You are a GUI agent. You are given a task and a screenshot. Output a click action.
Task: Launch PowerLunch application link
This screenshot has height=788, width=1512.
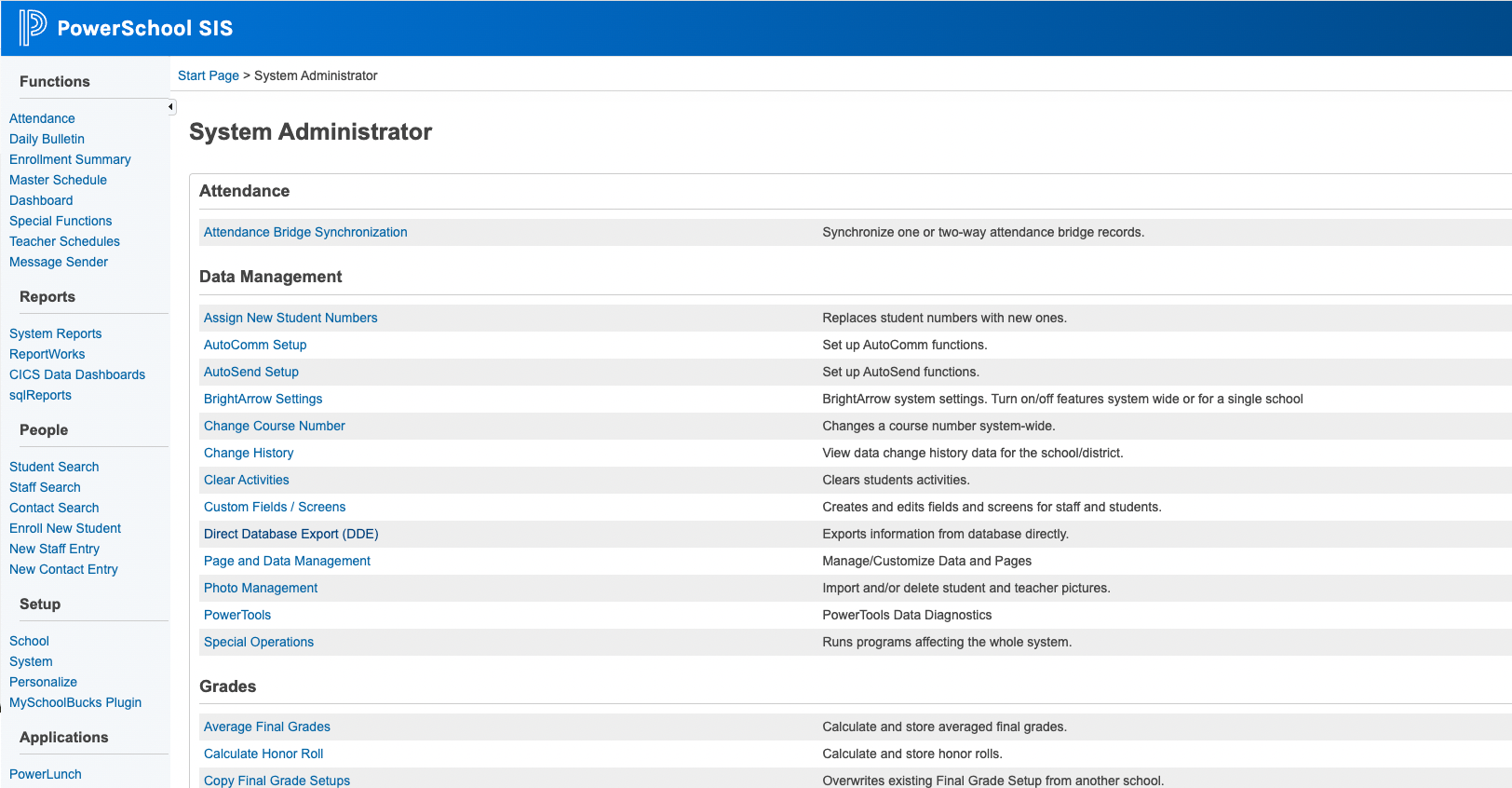[x=46, y=774]
